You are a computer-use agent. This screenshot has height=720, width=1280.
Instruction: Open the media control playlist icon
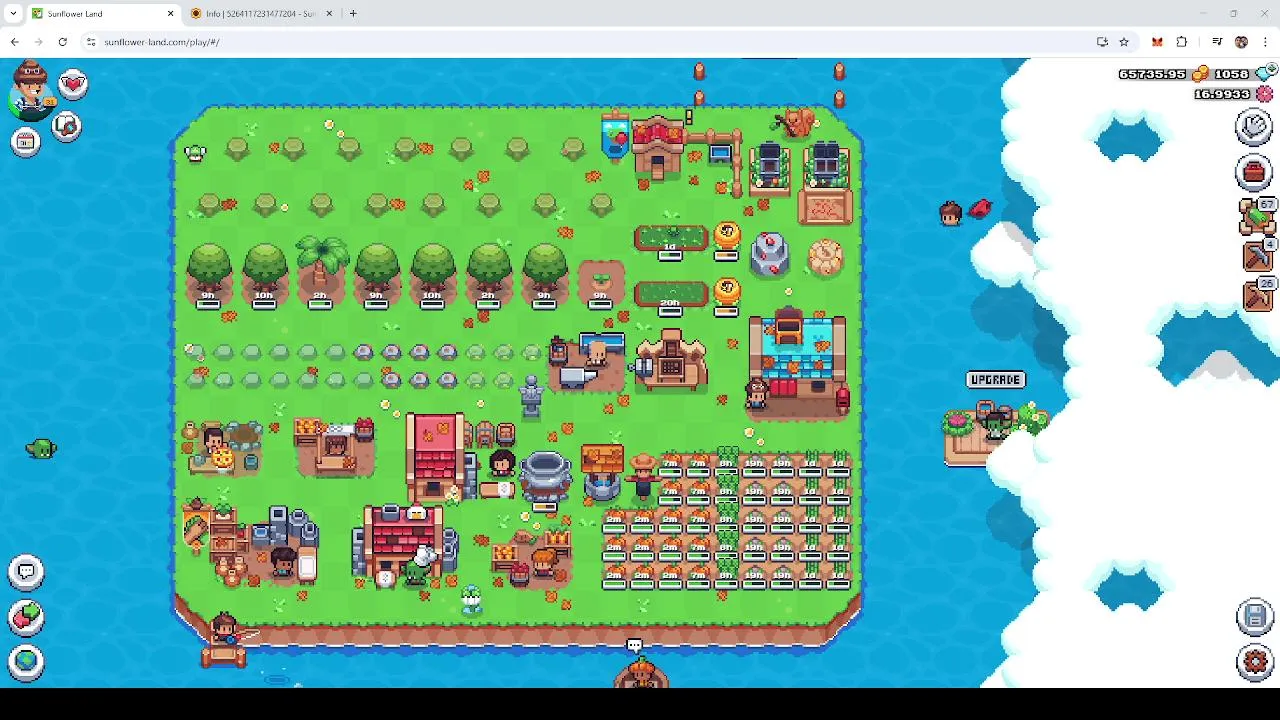(1217, 42)
